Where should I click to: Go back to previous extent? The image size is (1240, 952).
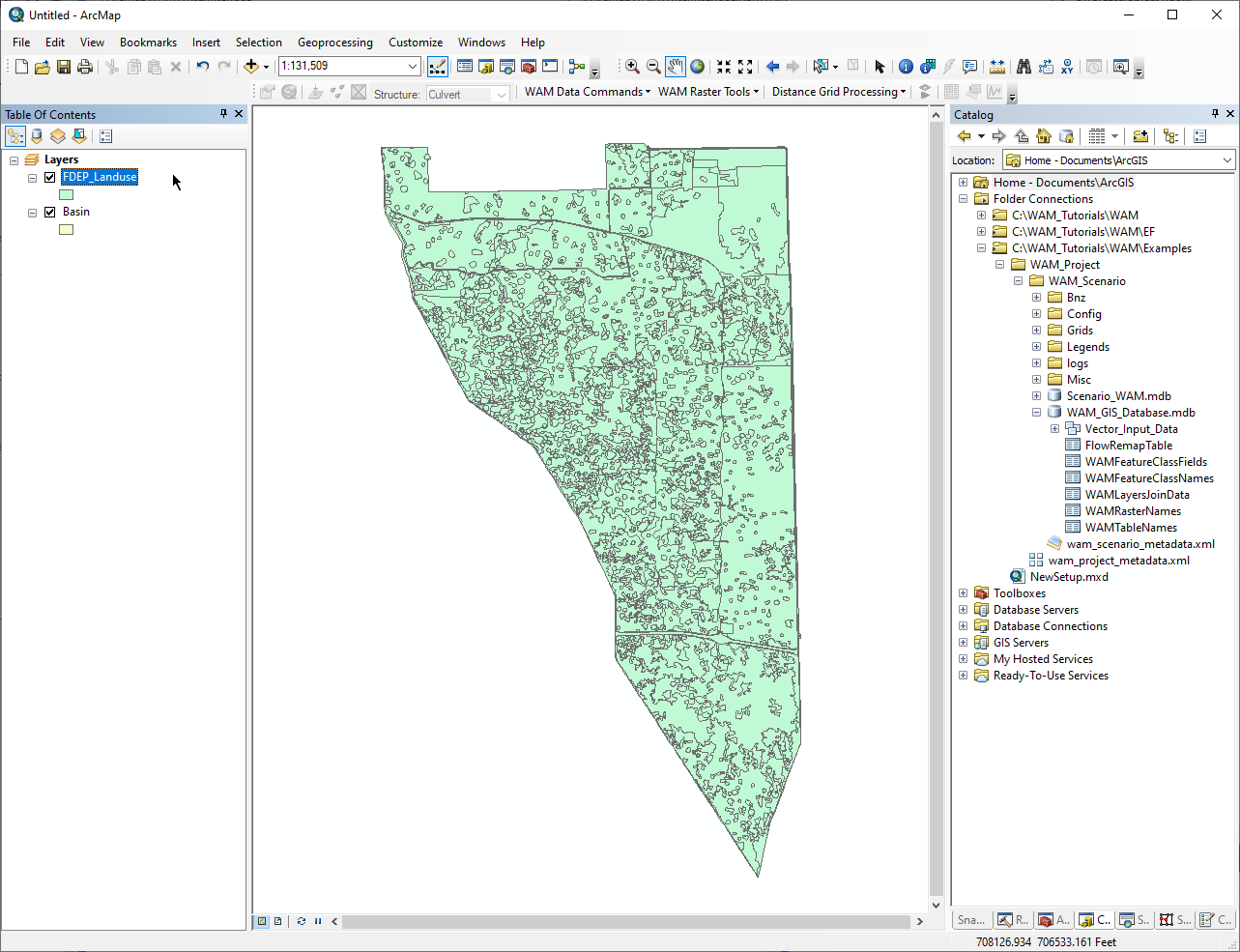pos(772,67)
